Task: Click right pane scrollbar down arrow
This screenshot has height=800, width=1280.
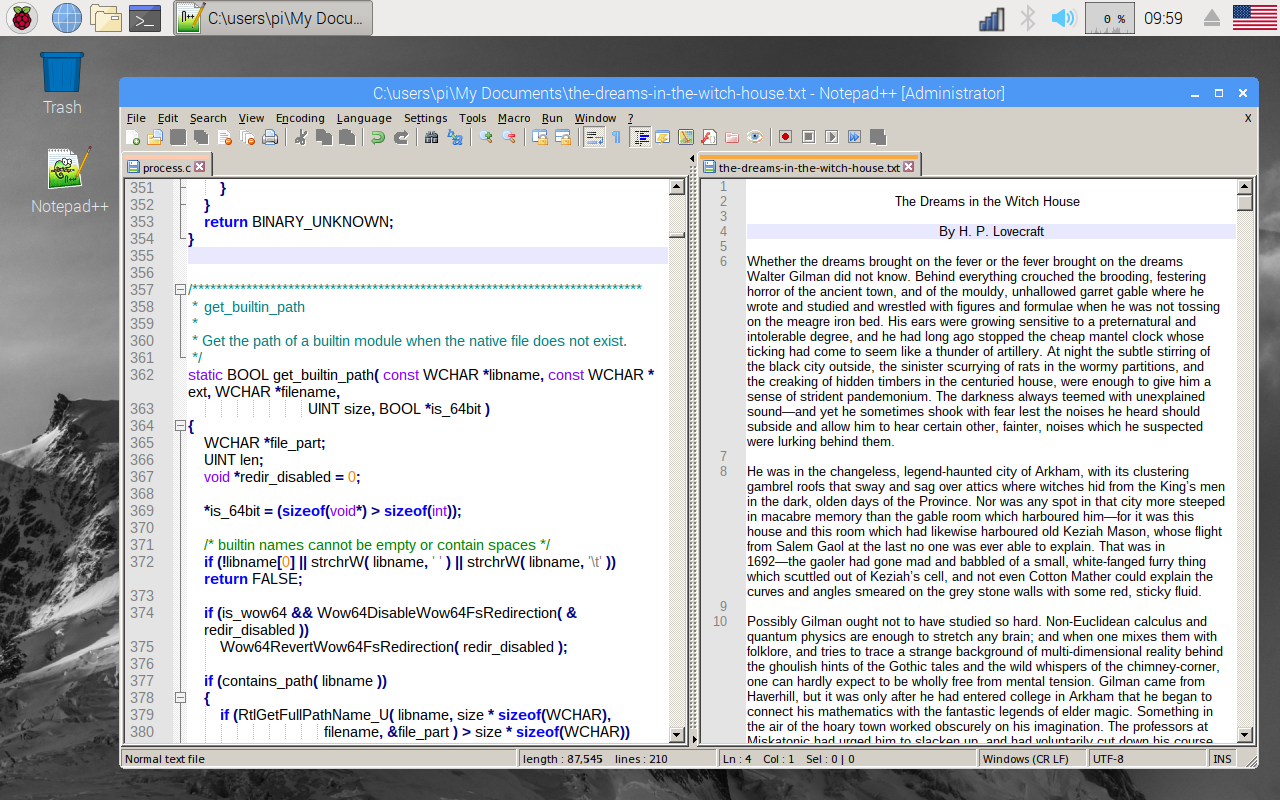Action: (x=1245, y=735)
